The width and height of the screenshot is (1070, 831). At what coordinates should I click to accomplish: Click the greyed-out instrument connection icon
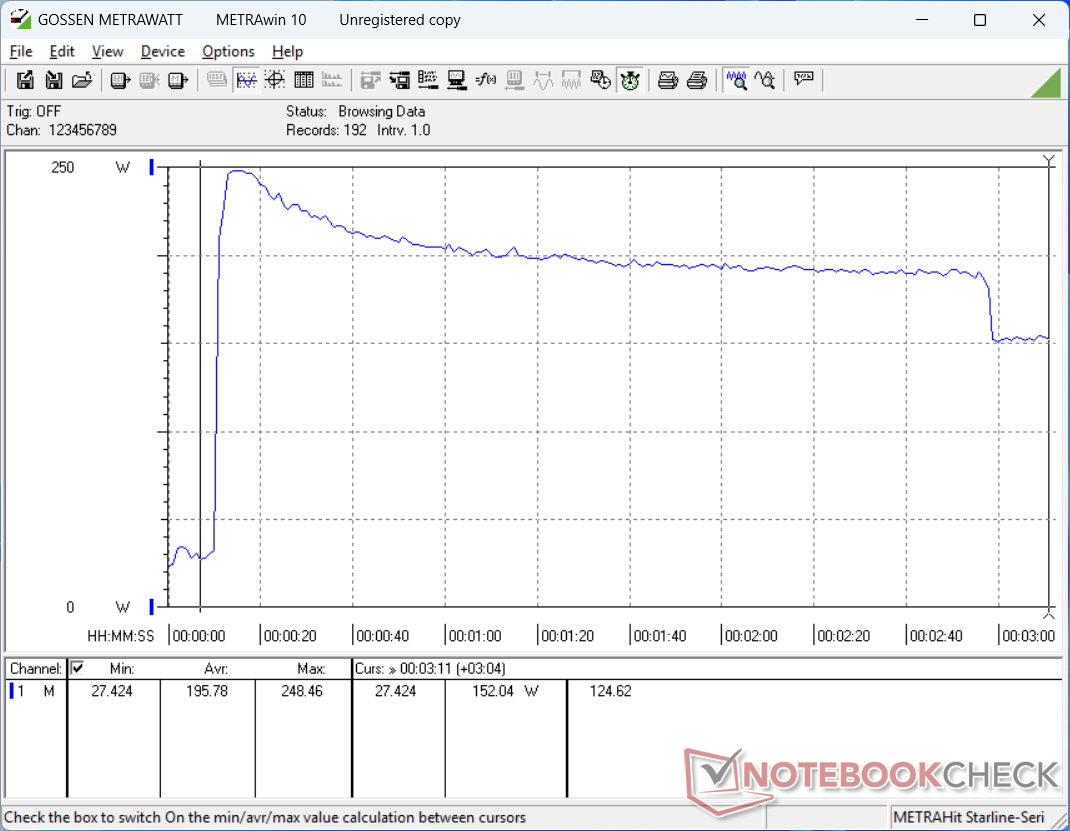[514, 81]
